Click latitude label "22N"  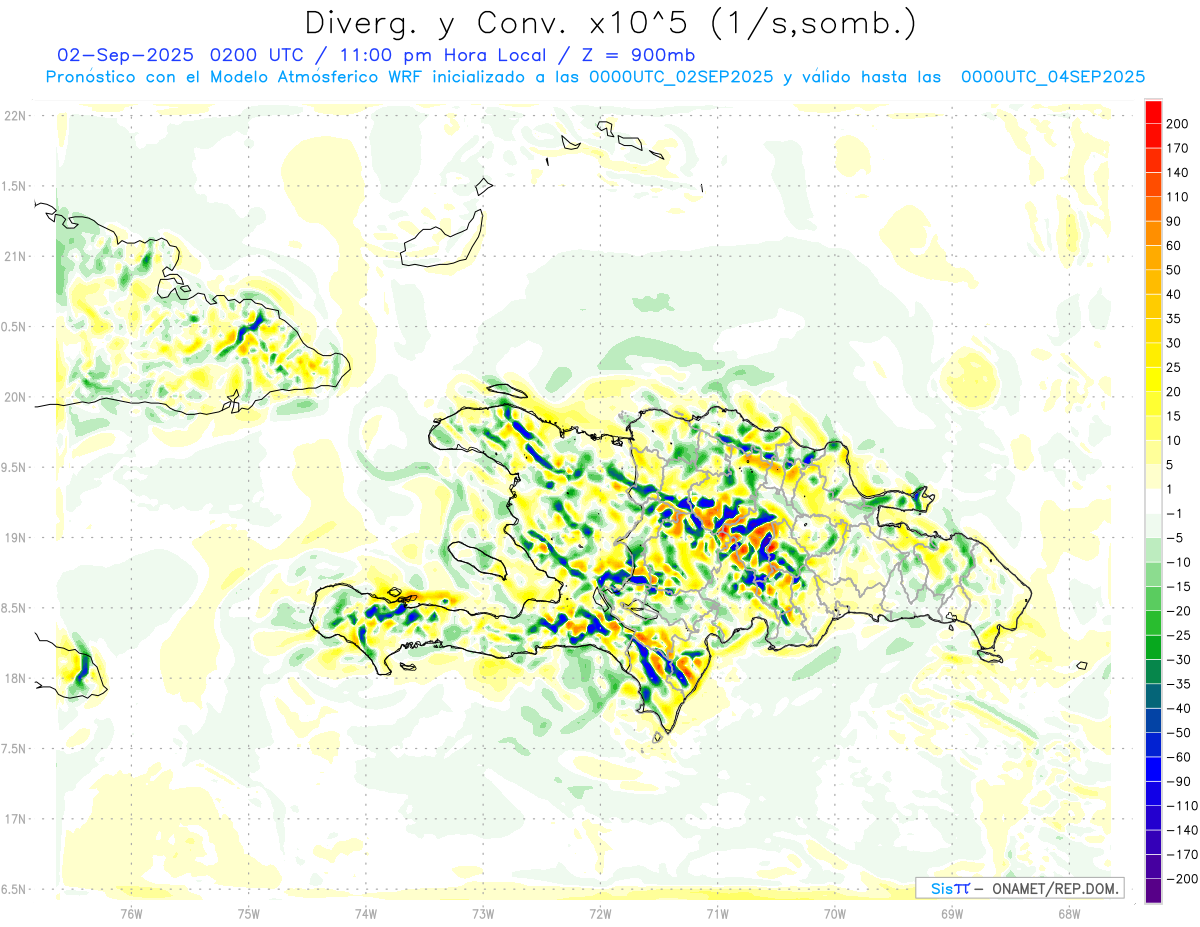tap(15, 115)
